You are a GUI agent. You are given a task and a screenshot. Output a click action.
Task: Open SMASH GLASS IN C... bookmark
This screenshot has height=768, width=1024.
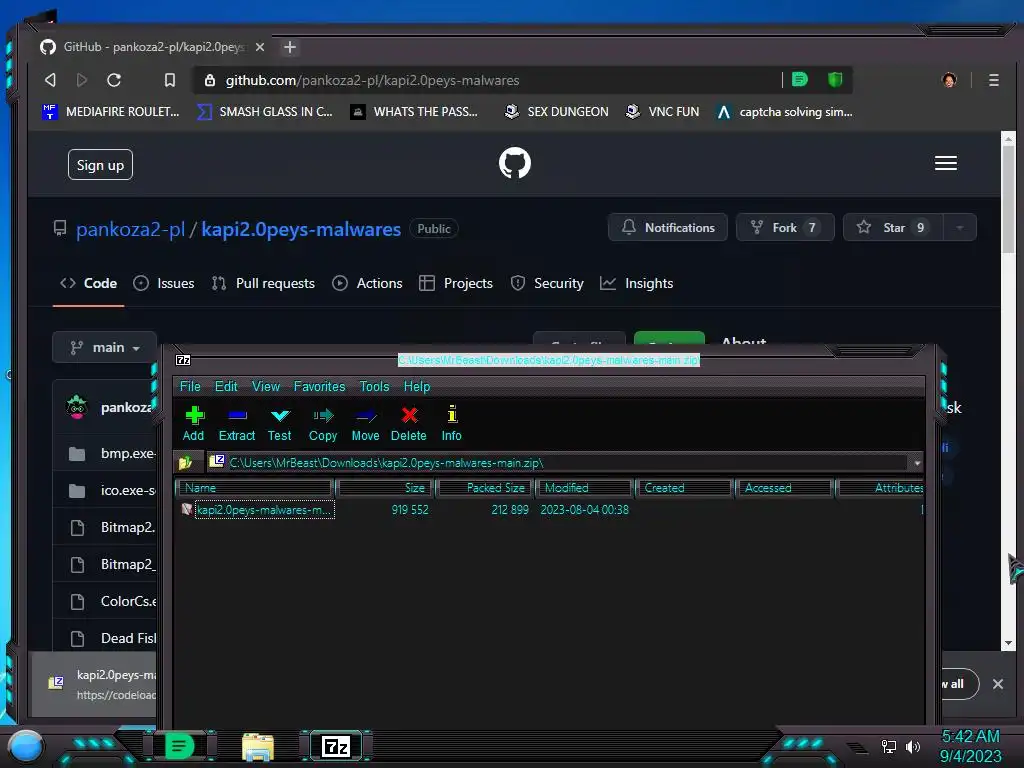tap(264, 112)
